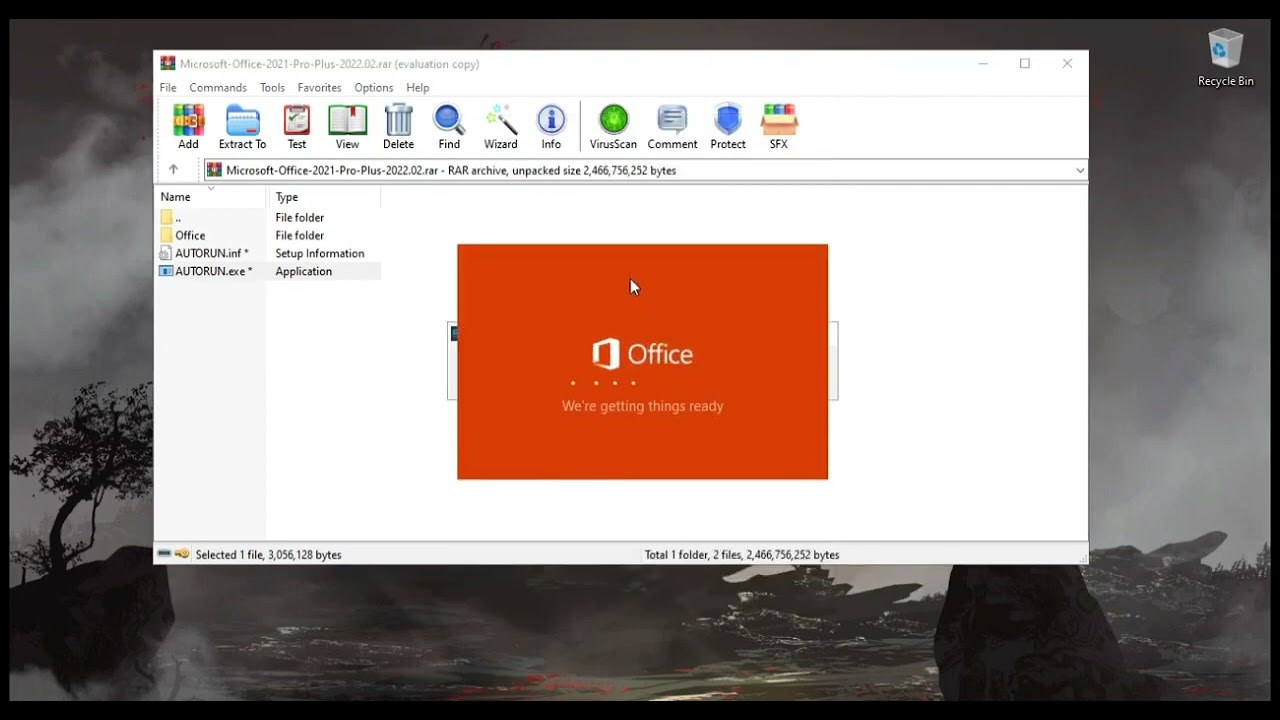Select the AUTORUN.inf file

point(268,253)
